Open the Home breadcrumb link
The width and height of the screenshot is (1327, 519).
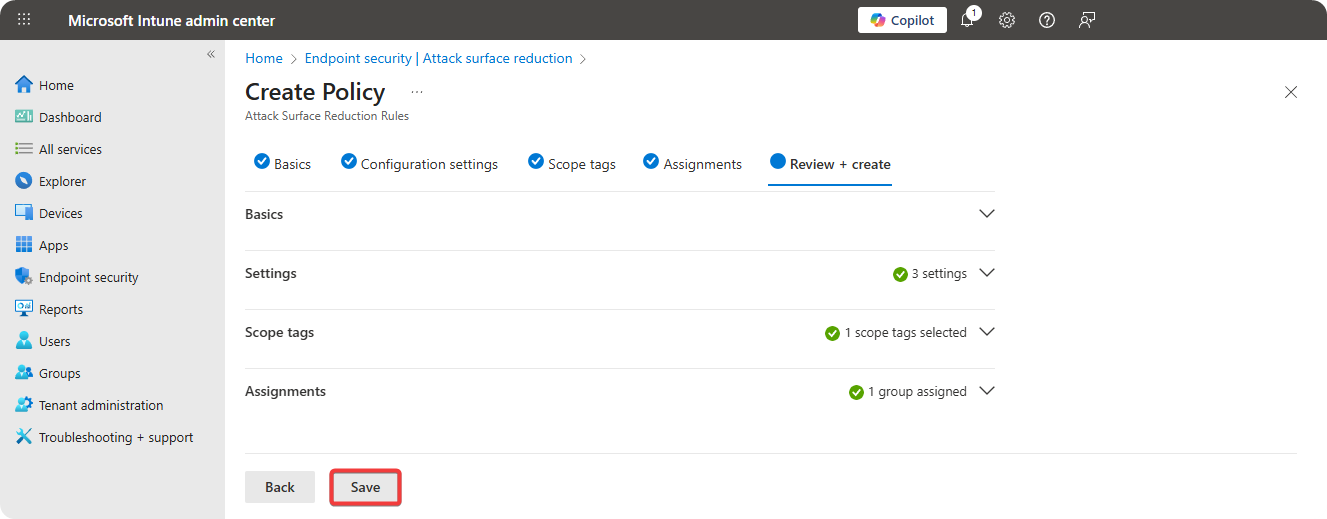264,58
